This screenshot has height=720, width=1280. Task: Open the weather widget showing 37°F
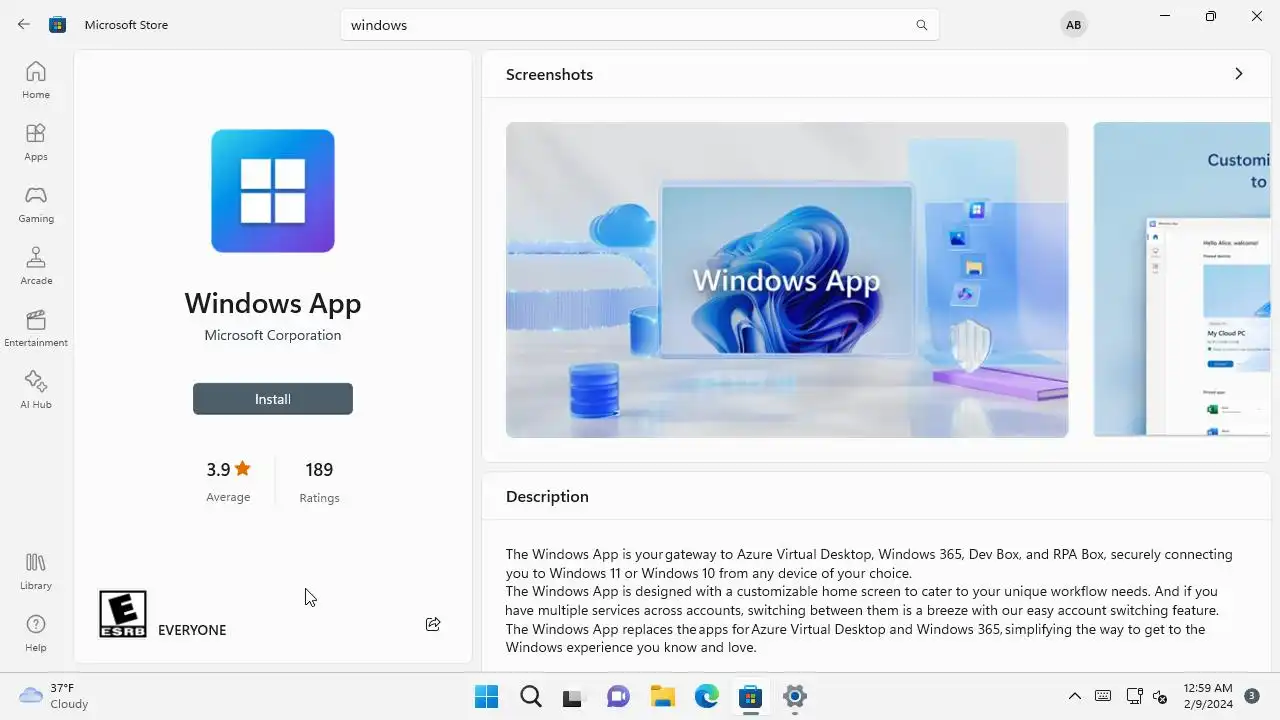click(x=55, y=696)
